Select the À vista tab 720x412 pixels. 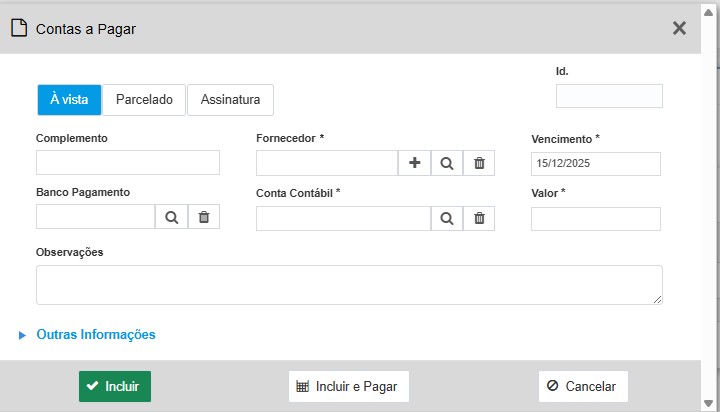pyautogui.click(x=69, y=100)
